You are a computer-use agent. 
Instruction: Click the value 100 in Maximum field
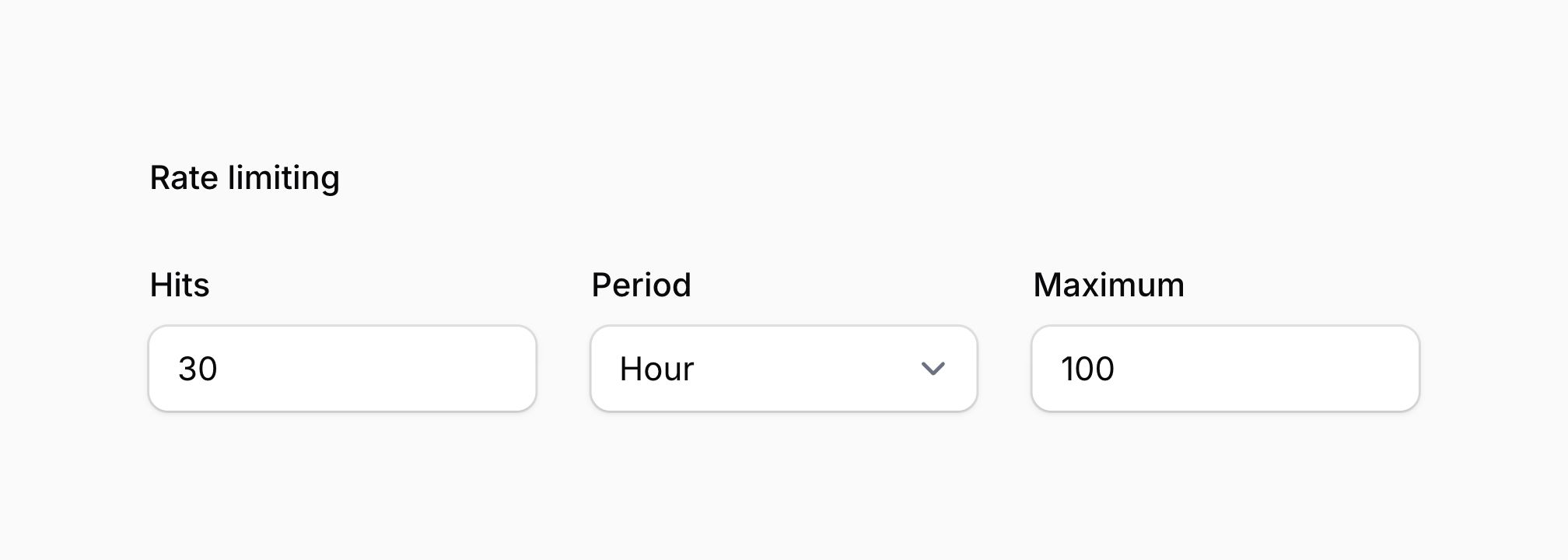click(x=1087, y=369)
